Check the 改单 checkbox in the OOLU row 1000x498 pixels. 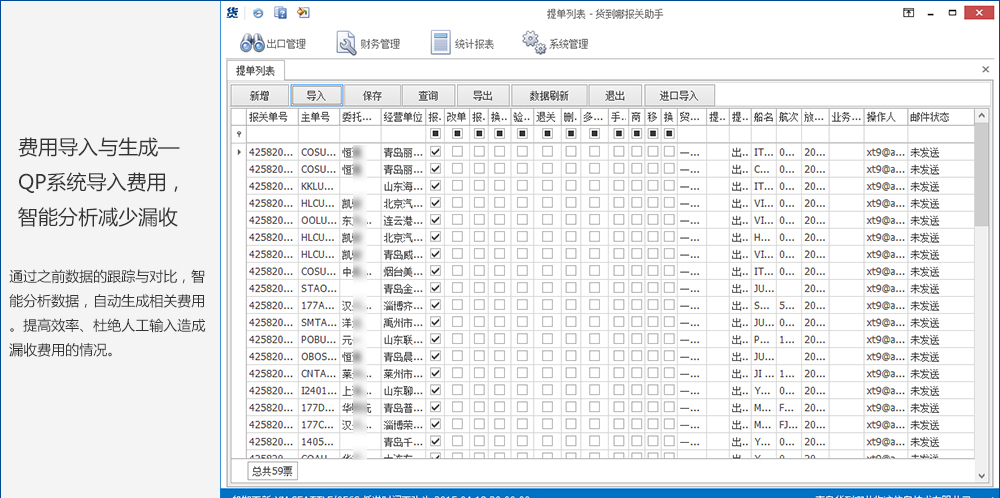click(457, 220)
